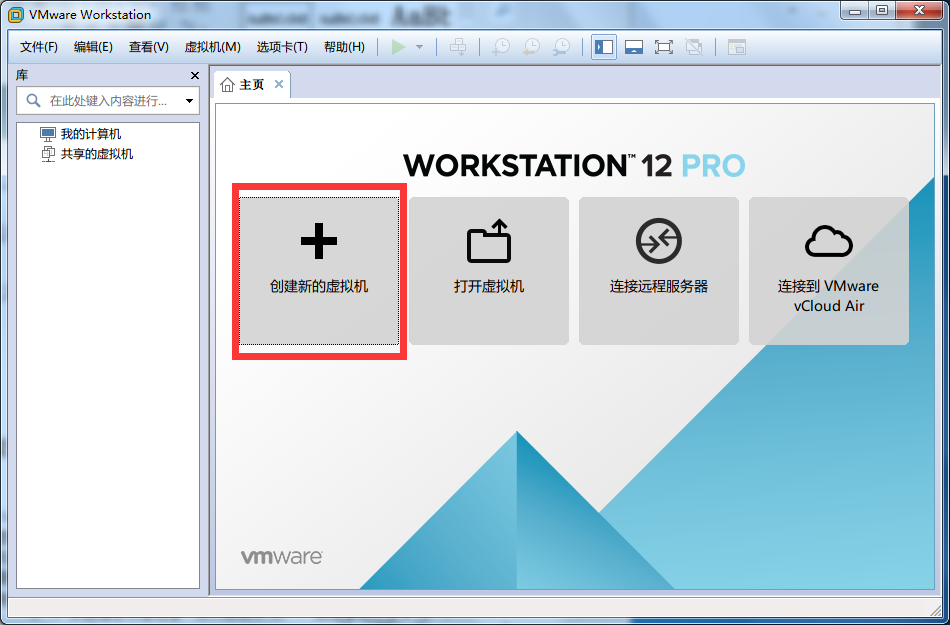Expand the library search filter dropdown
950x625 pixels.
click(x=189, y=101)
